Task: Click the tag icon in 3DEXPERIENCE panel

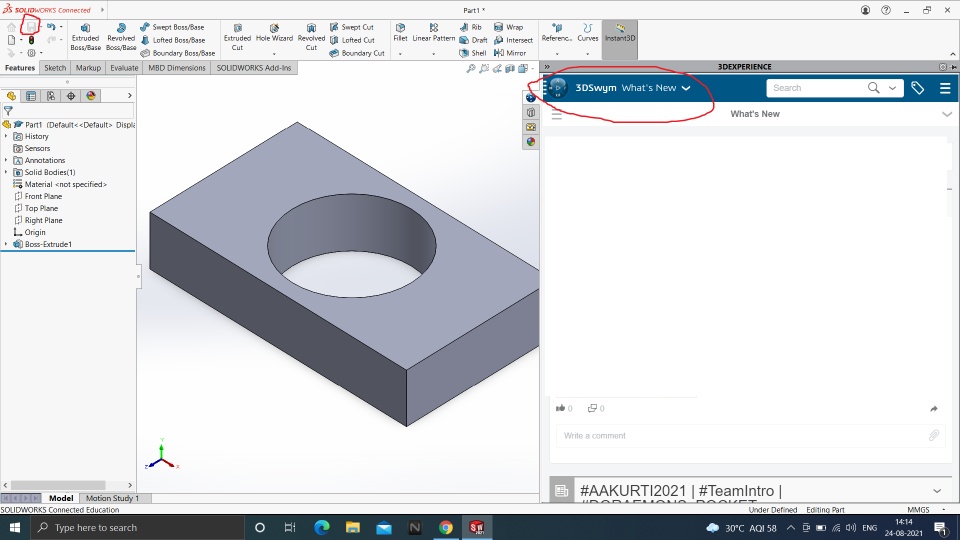Action: click(917, 88)
